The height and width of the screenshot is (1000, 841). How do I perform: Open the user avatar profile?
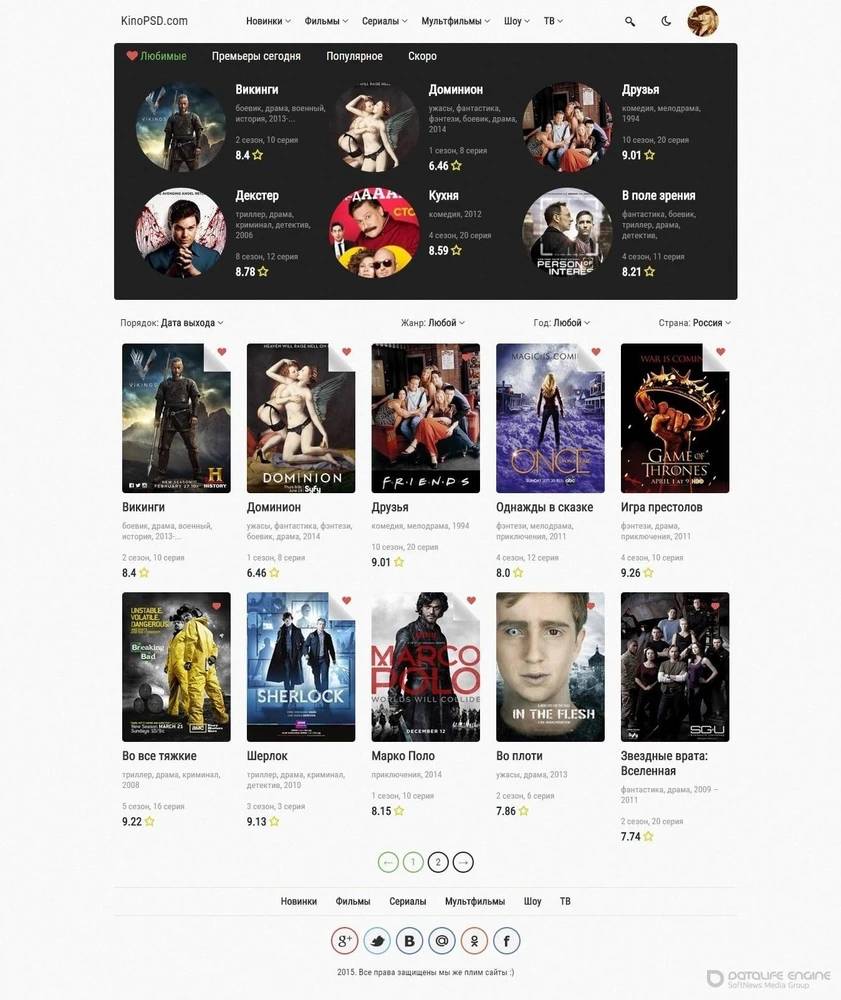click(703, 21)
